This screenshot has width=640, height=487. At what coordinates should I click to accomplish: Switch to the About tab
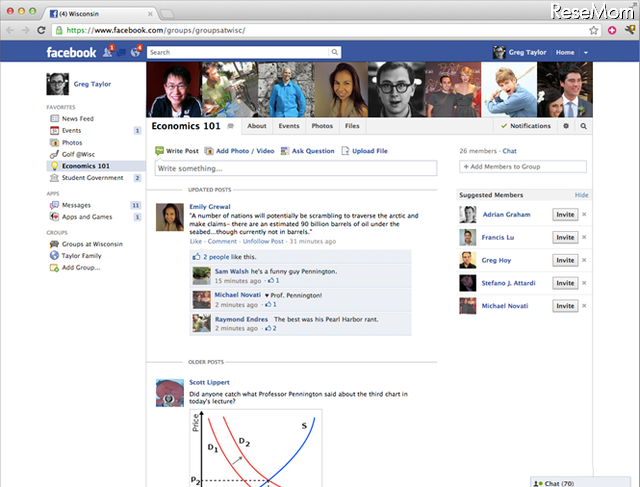[257, 127]
